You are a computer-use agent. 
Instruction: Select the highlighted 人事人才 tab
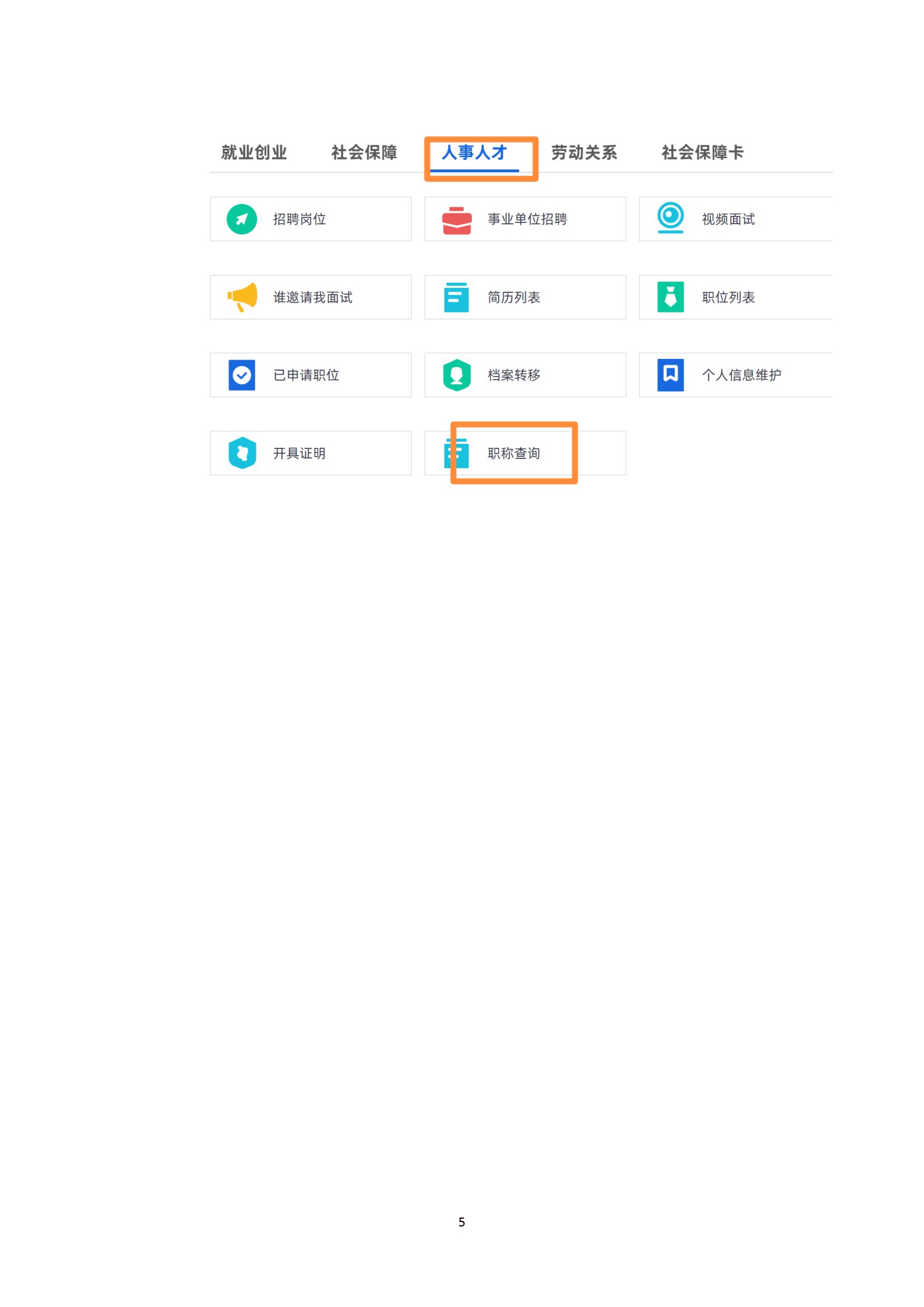[x=473, y=153]
